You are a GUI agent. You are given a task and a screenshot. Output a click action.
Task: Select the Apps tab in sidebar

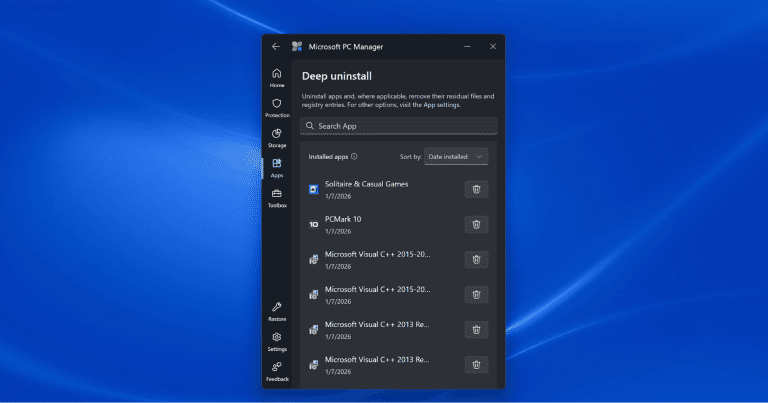276,167
